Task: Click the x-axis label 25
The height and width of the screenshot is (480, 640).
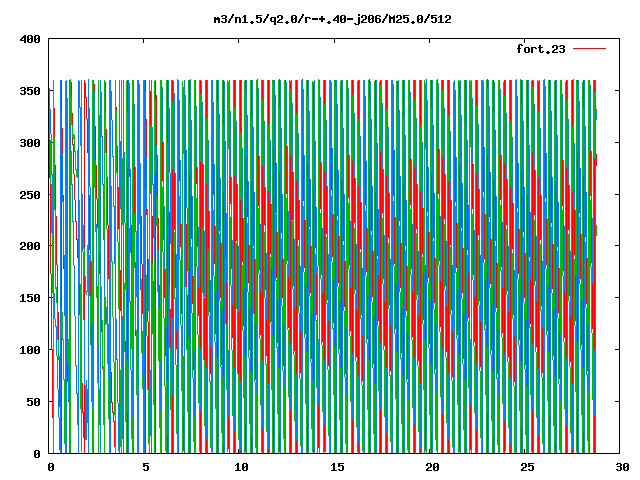Action: pos(527,467)
